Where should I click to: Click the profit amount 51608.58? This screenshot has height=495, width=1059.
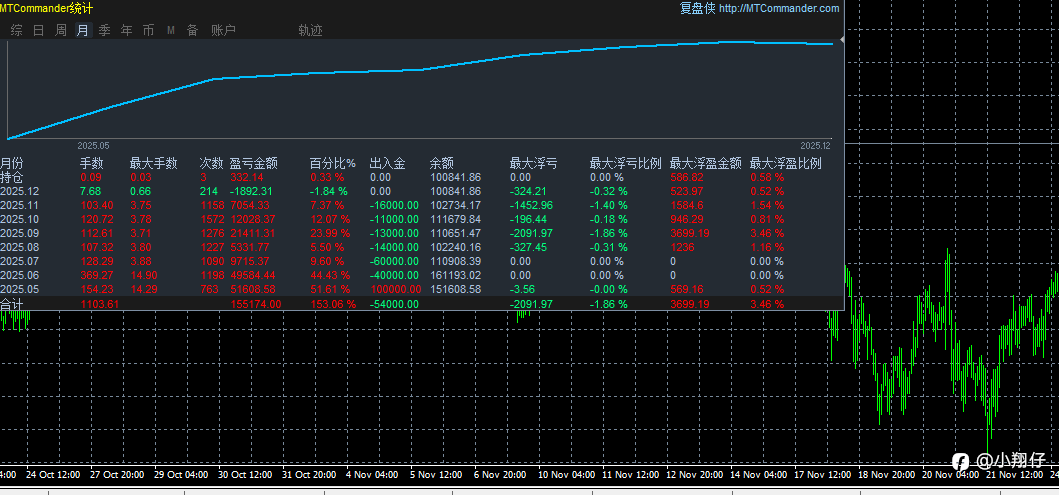[253, 289]
